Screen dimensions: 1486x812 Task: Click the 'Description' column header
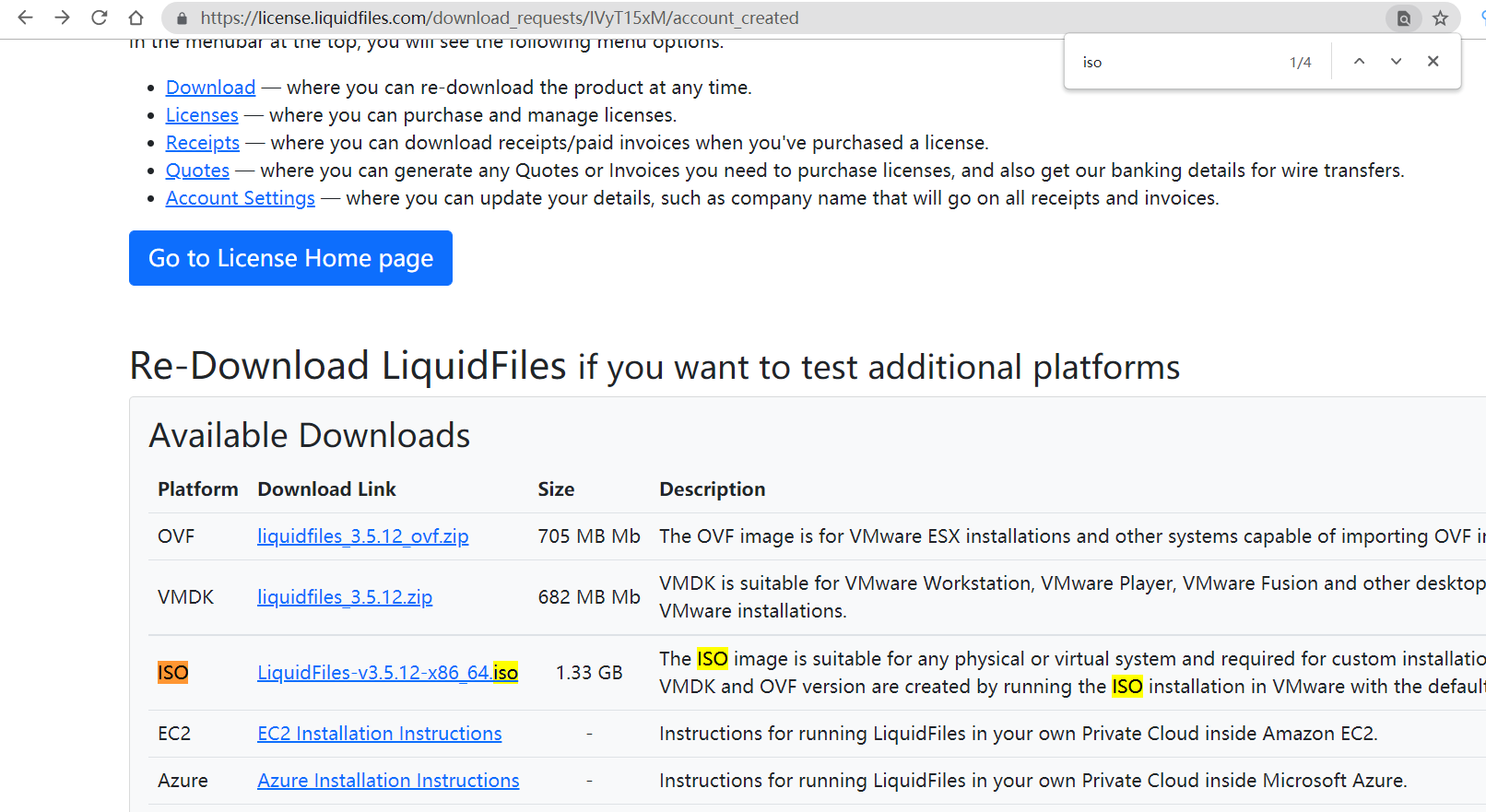click(713, 489)
